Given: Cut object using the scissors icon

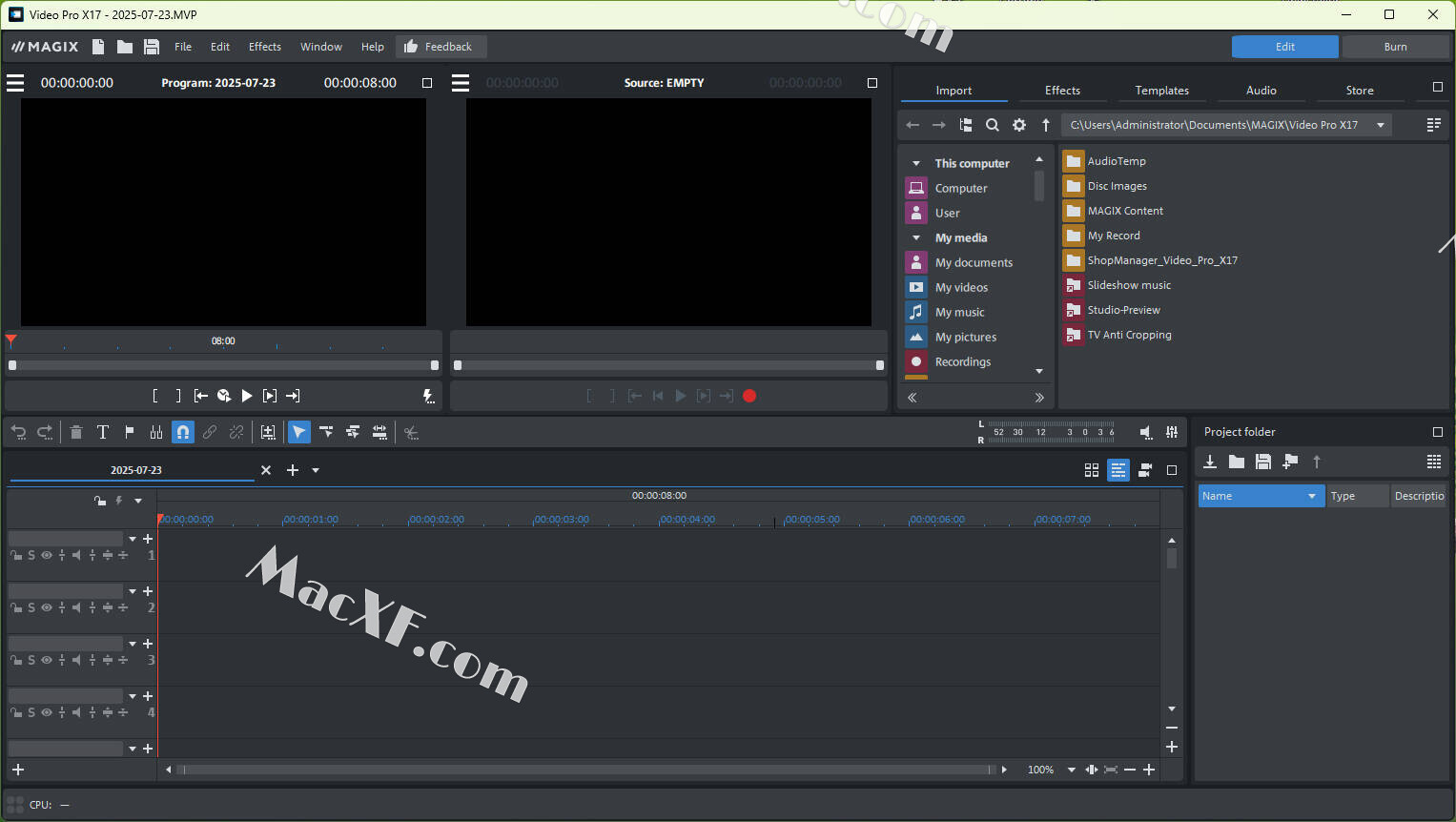Looking at the screenshot, I should (411, 432).
